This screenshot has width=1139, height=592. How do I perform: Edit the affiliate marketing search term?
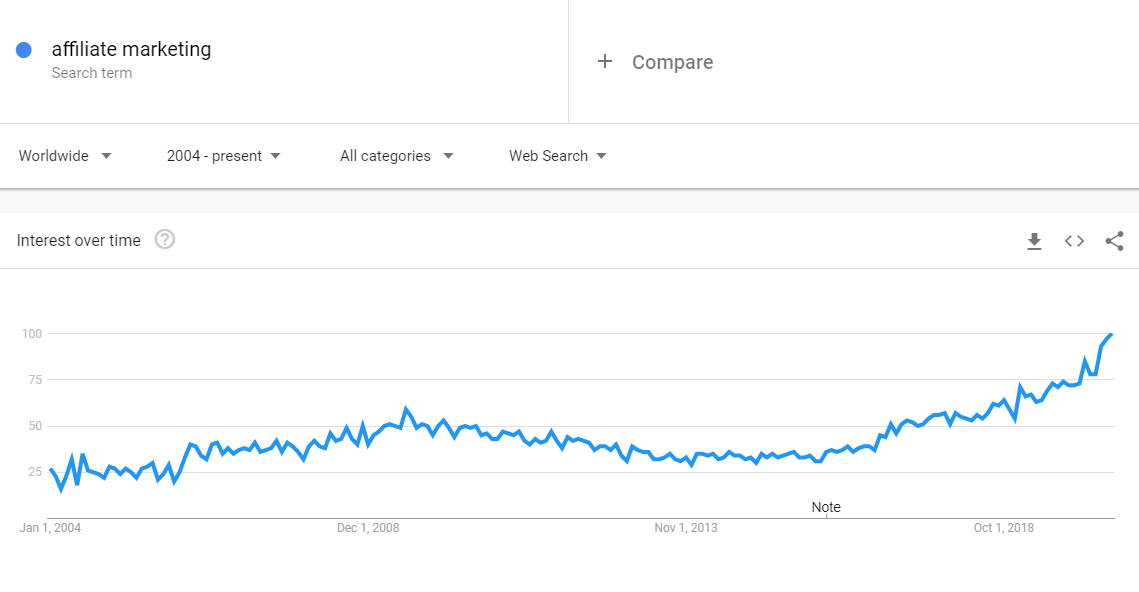pyautogui.click(x=131, y=49)
